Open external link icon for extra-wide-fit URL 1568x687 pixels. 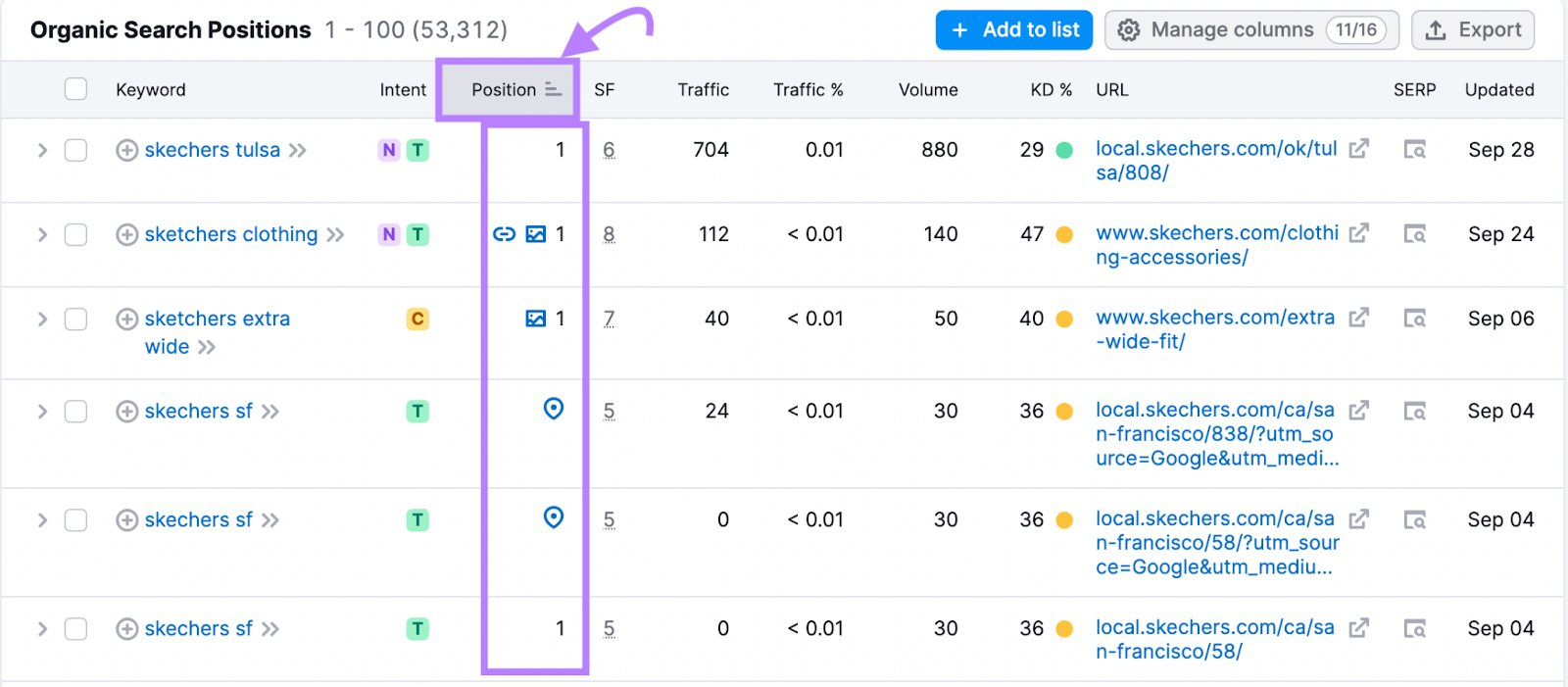pyautogui.click(x=1358, y=318)
